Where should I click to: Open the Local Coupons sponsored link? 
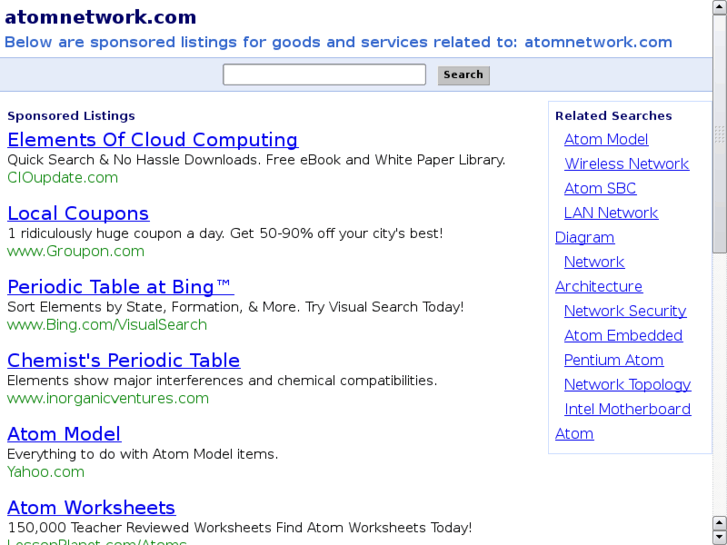click(x=78, y=214)
